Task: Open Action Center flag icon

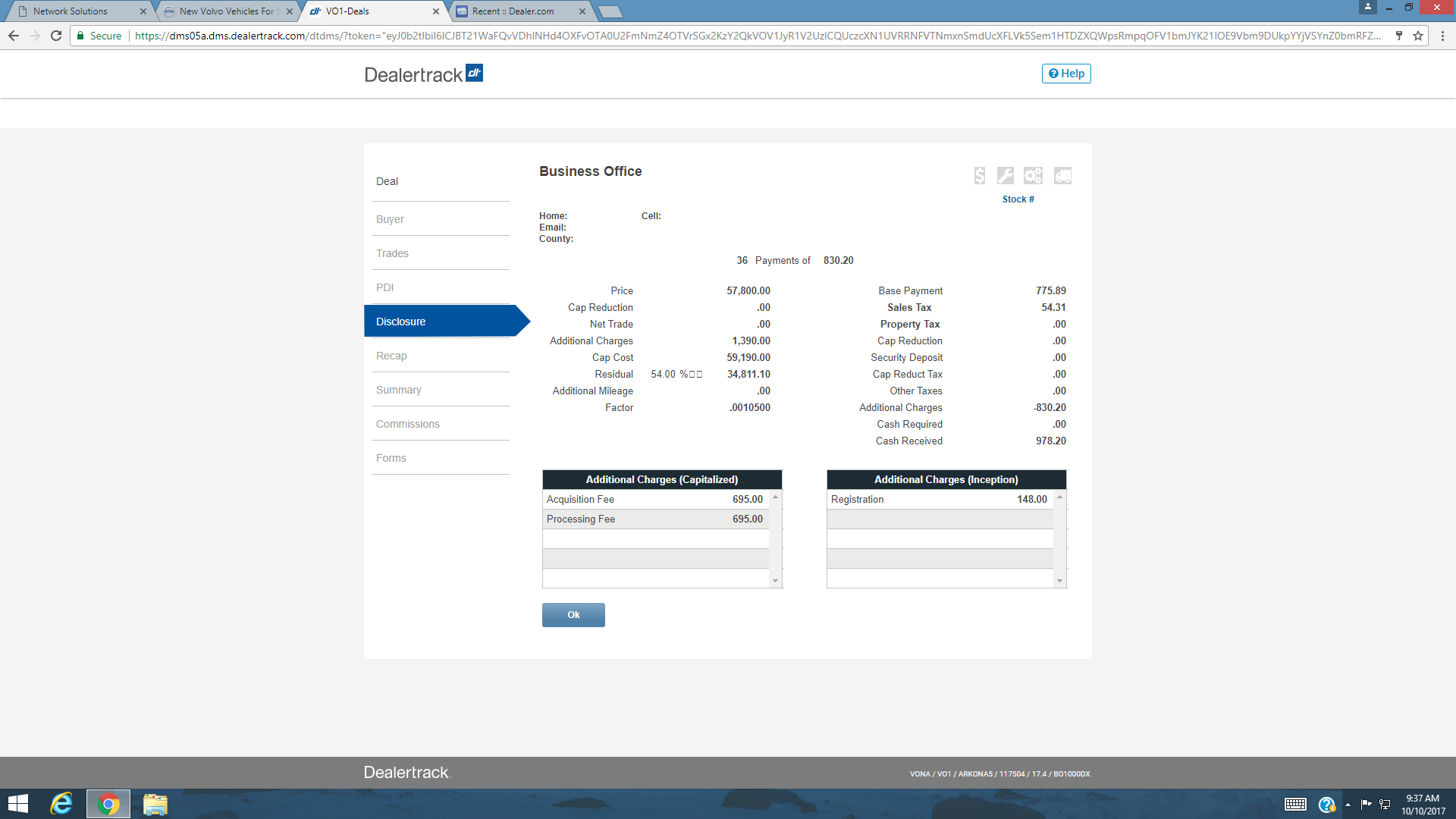Action: [x=1366, y=805]
